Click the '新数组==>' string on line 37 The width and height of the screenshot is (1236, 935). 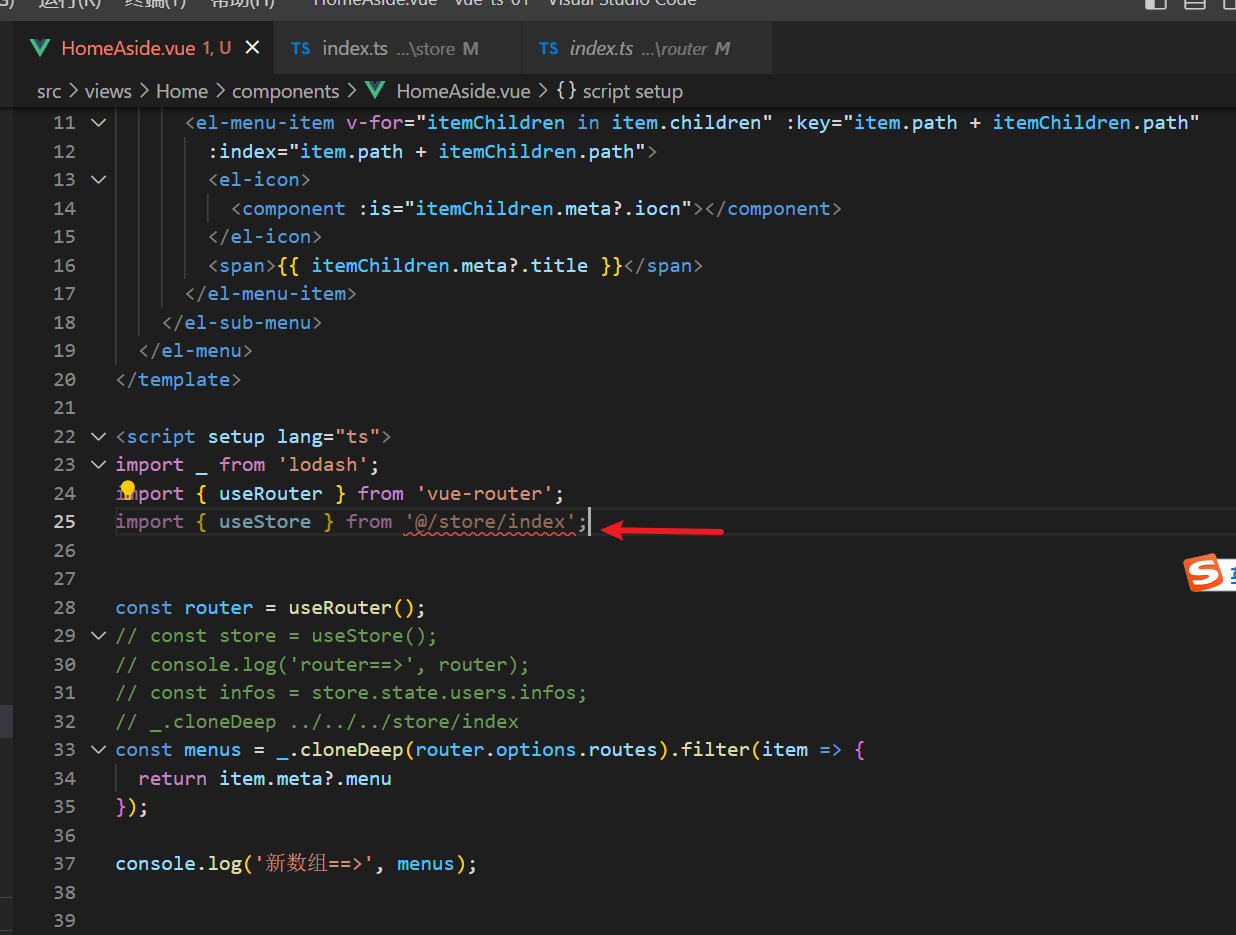tap(317, 863)
